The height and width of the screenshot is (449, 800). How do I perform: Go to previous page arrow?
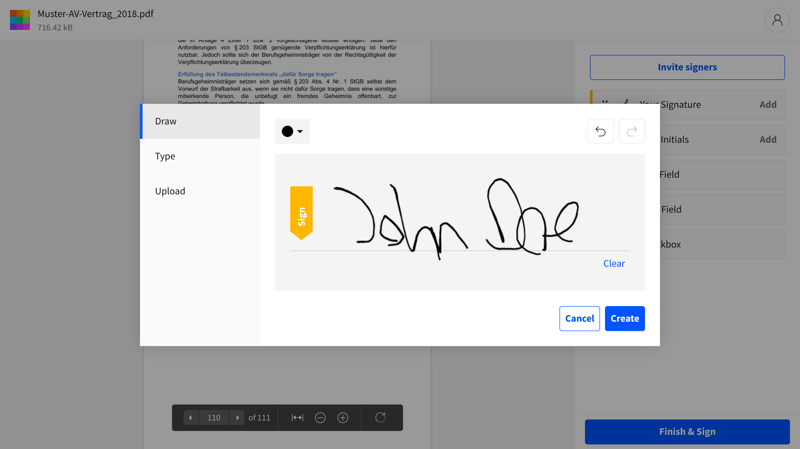coord(190,417)
